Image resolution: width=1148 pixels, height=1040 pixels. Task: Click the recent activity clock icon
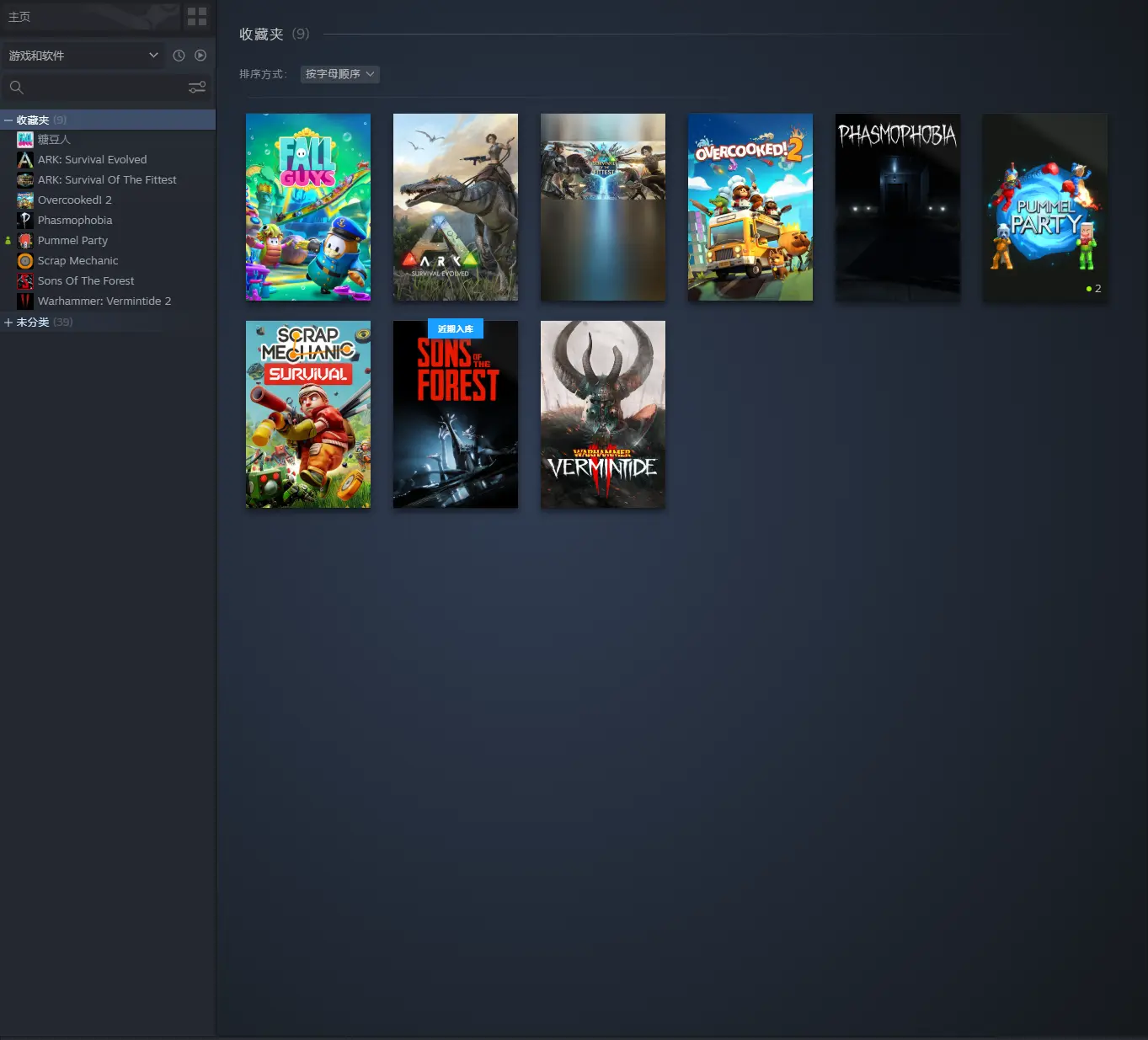[x=179, y=56]
